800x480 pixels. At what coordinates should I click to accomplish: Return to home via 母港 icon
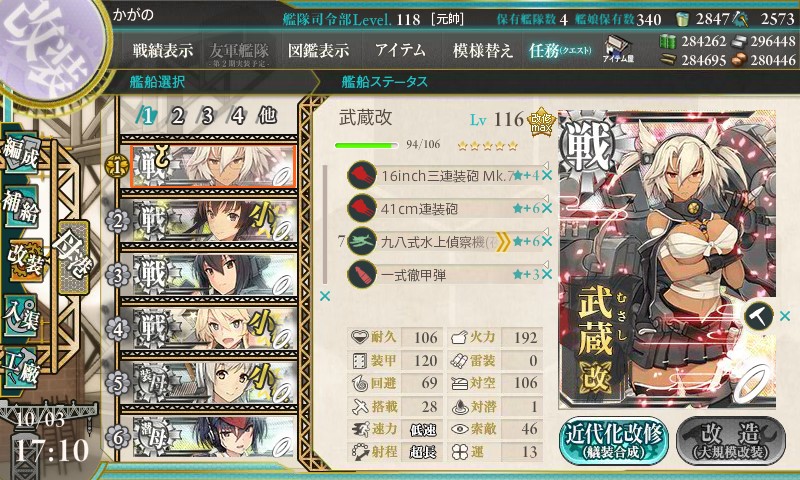(x=74, y=257)
